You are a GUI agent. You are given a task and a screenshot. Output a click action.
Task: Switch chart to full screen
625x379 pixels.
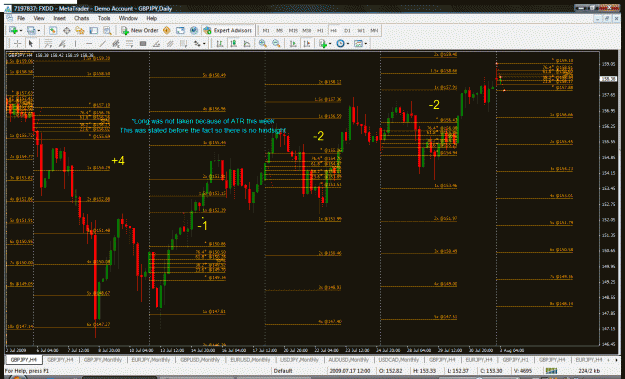pyautogui.click(x=180, y=30)
